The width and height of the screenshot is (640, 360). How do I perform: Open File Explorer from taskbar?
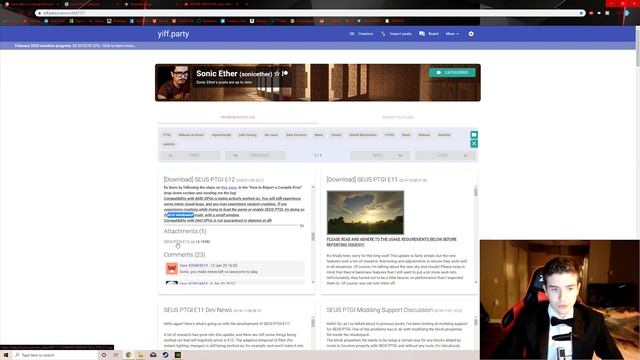(141, 355)
